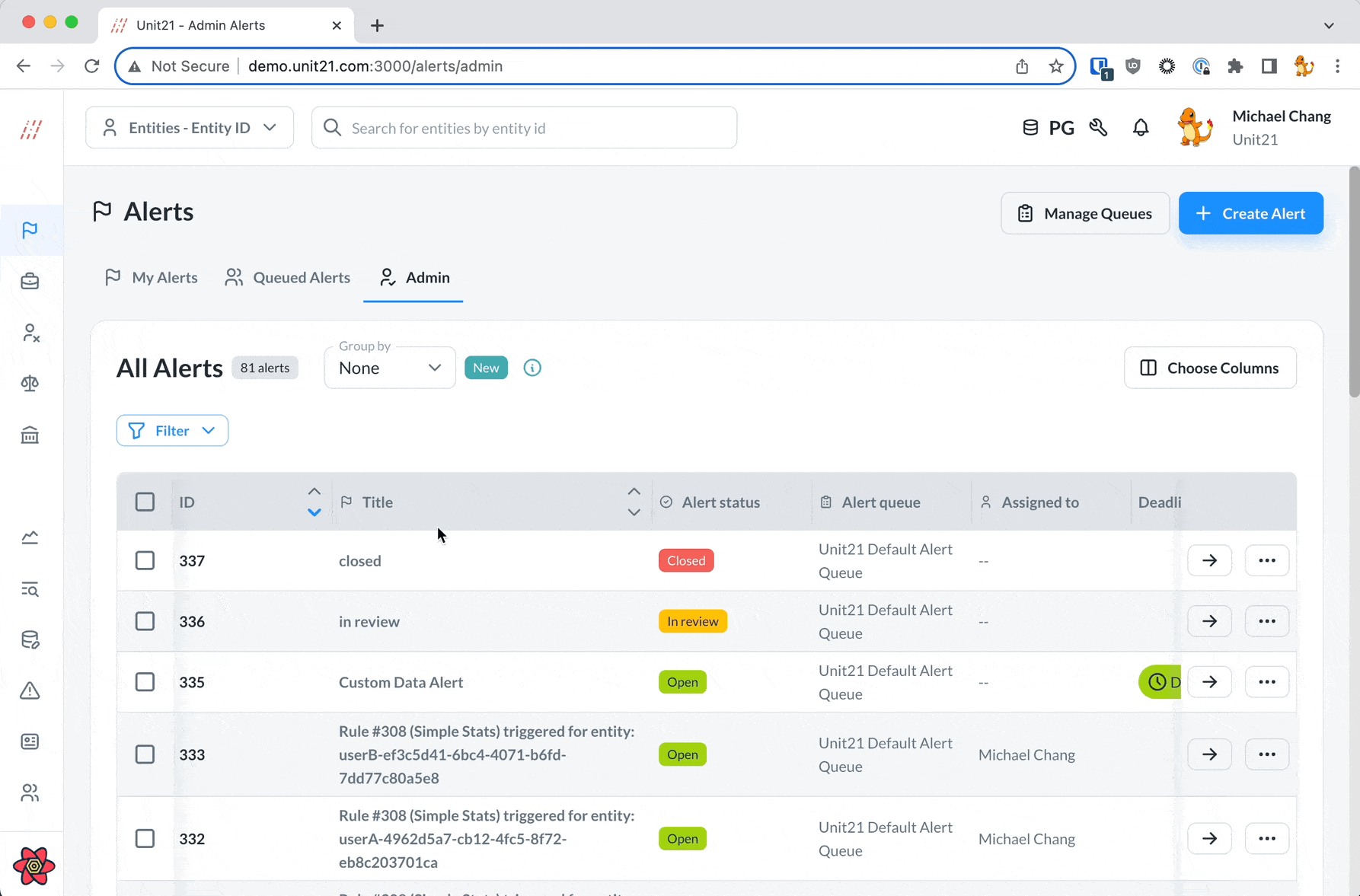Select the checkbox for alert 337

point(145,560)
